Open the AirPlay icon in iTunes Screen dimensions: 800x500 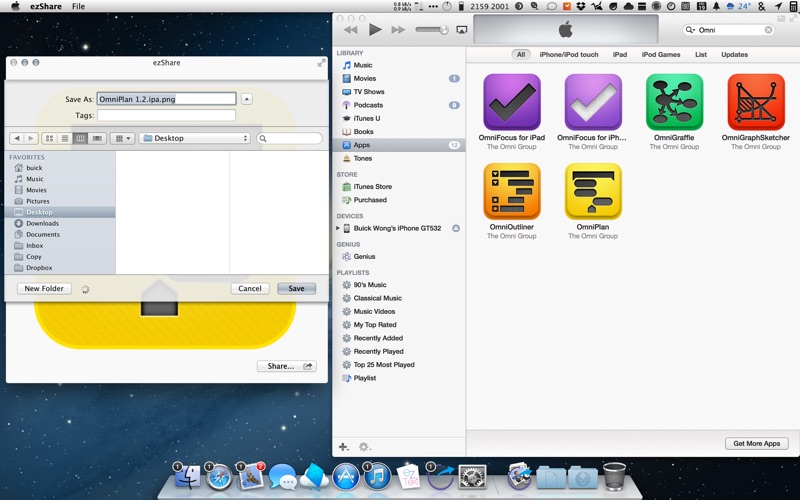461,30
